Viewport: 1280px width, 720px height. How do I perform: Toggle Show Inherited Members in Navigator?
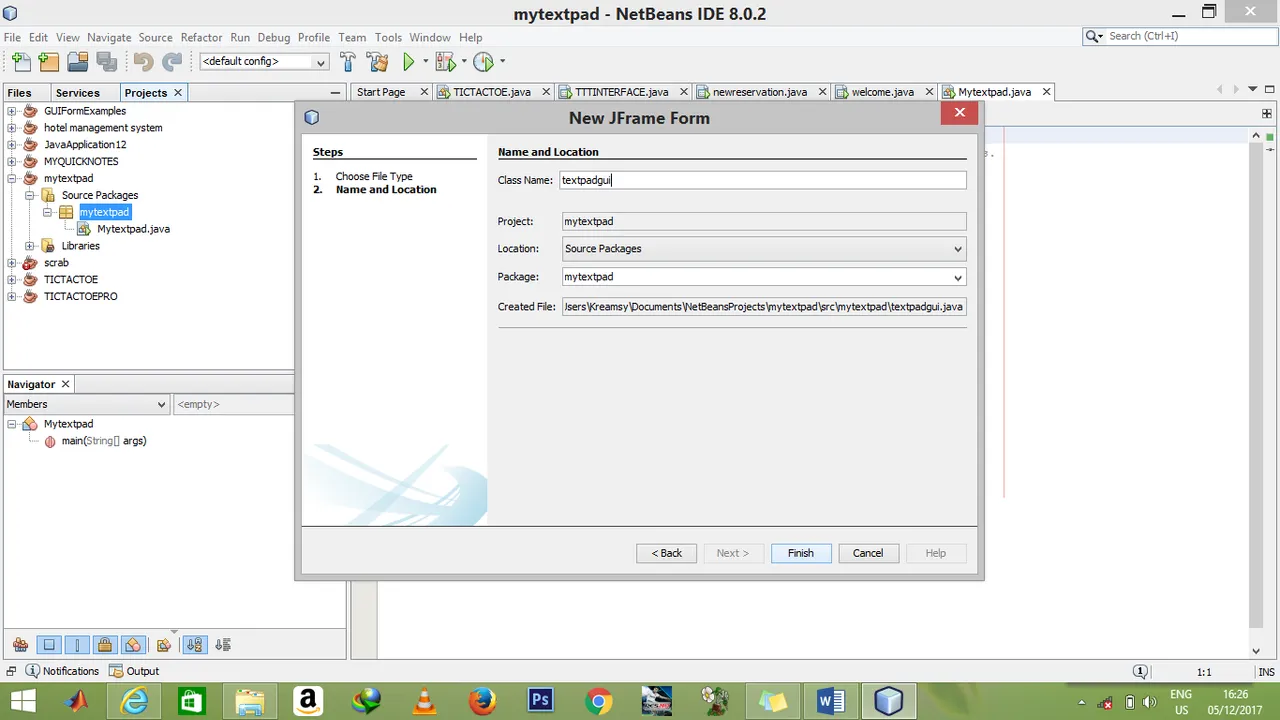20,645
